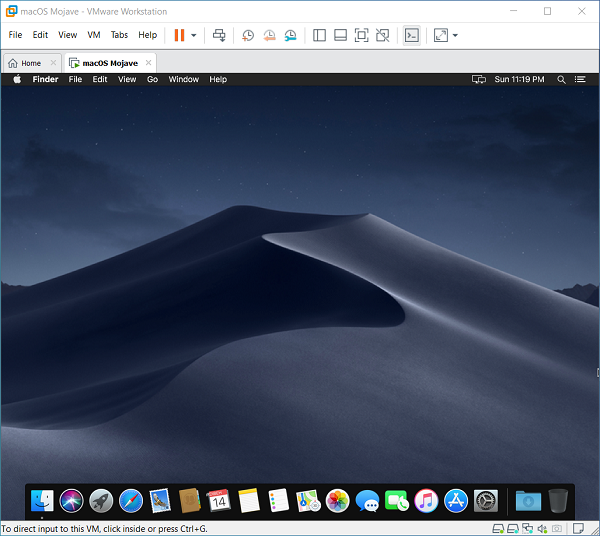Screen dimensions: 600x536
Task: Click the CD/DVD drive status icon
Action: click(x=513, y=529)
